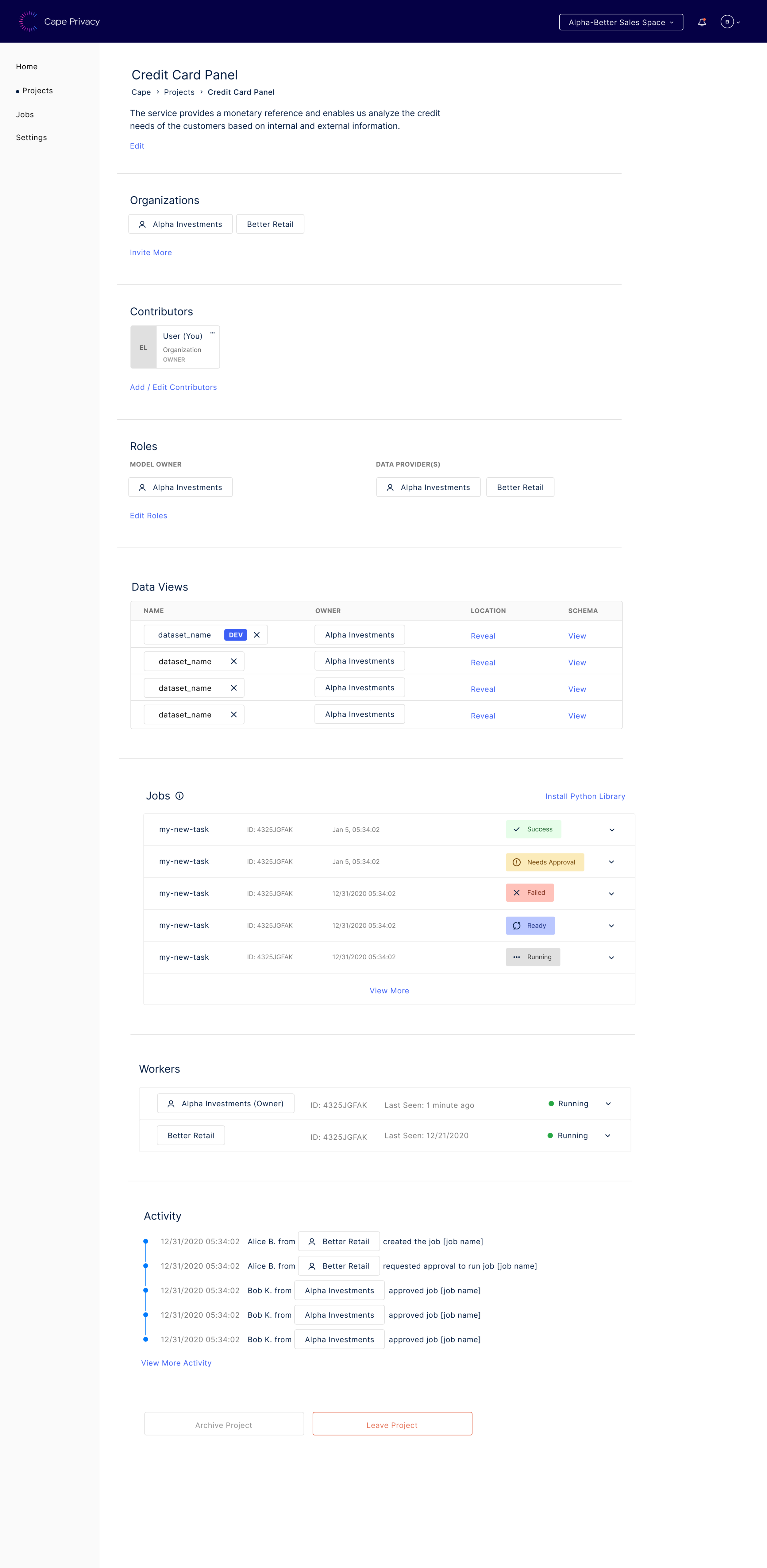Click the Ready status badge
This screenshot has width=767, height=1568.
[530, 925]
